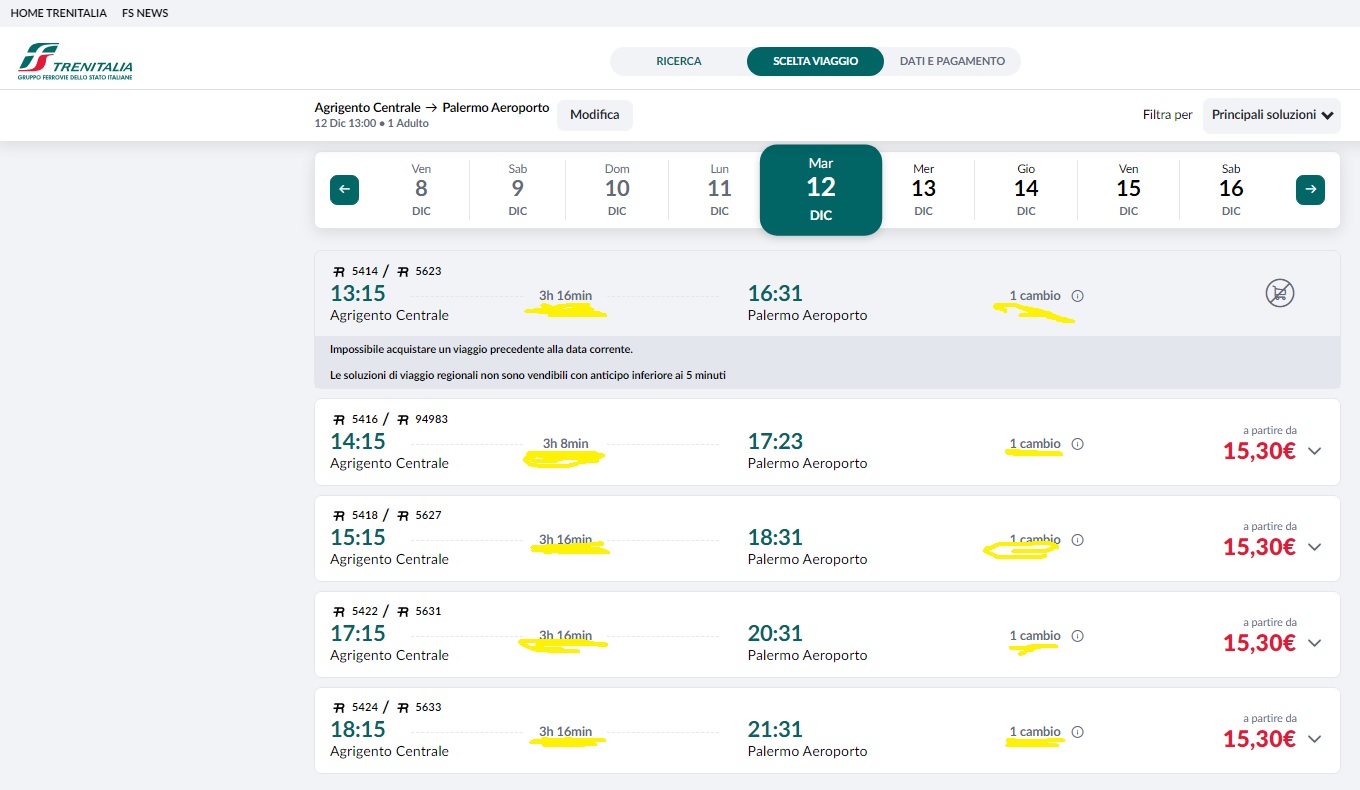Click the Trenitalia logo

coord(75,61)
